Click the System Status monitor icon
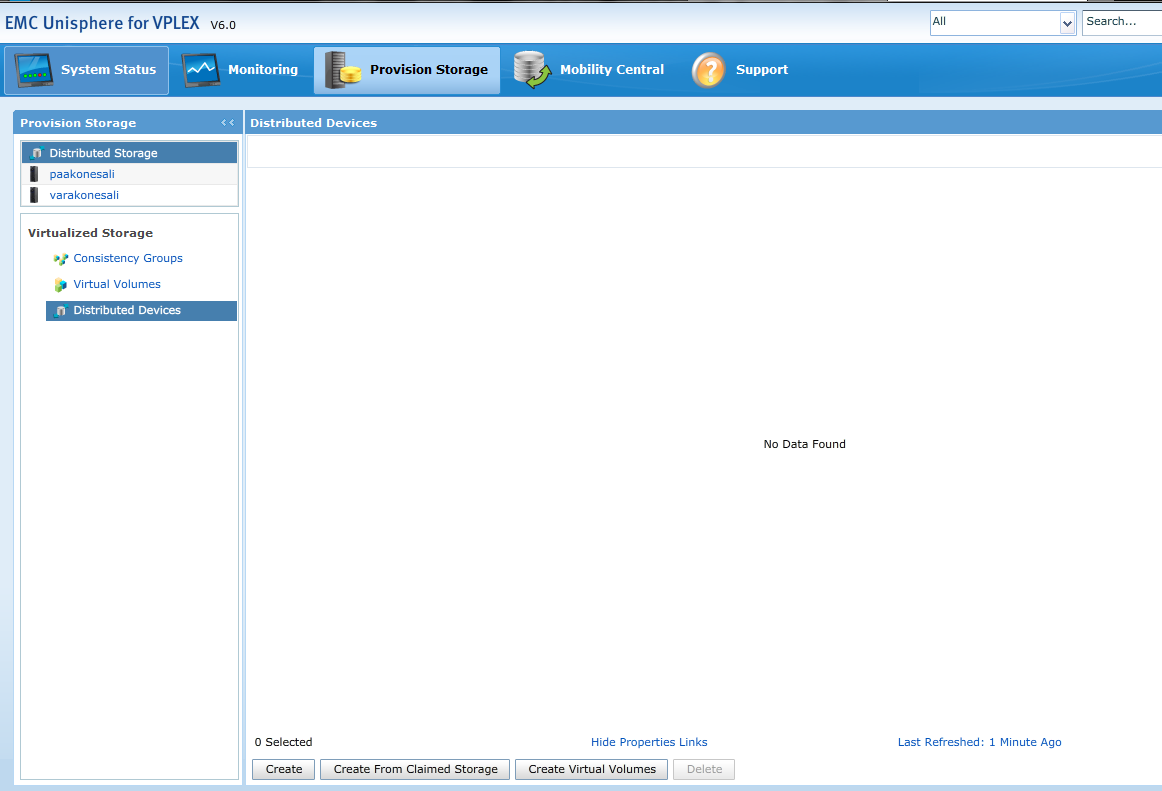The image size is (1162, 791). point(33,70)
